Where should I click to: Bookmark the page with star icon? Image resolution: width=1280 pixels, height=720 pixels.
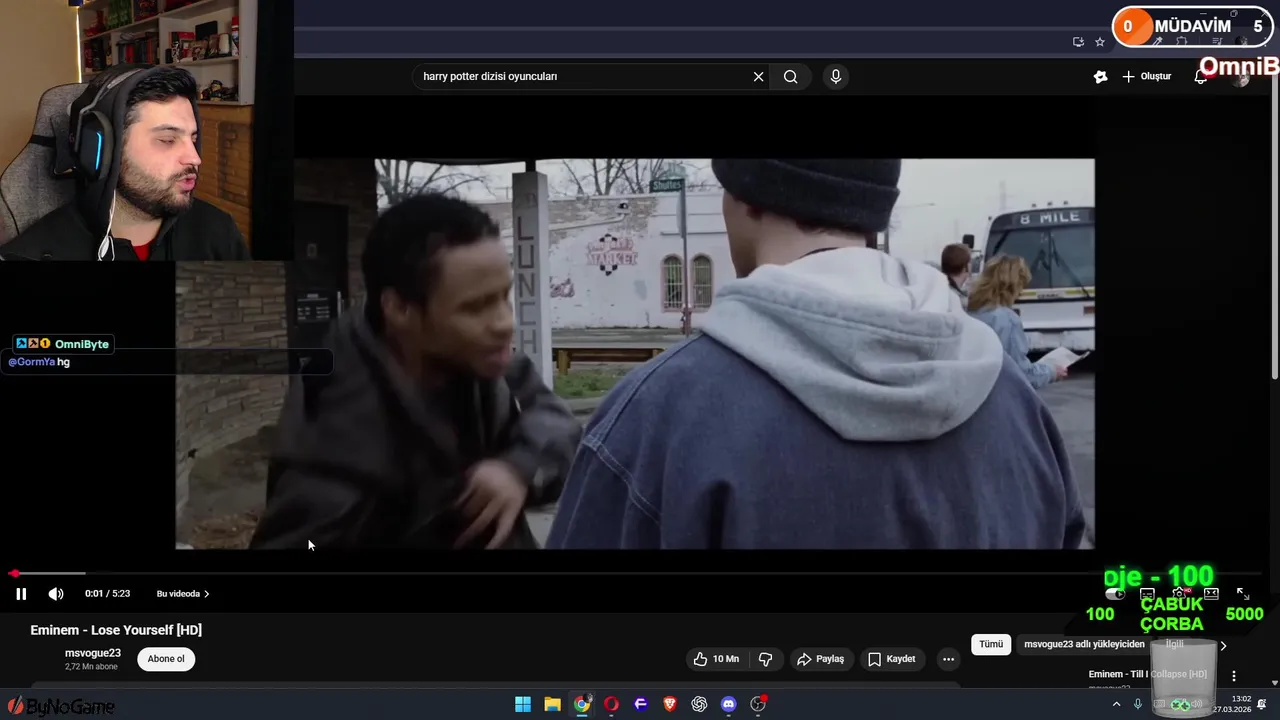coord(1100,42)
